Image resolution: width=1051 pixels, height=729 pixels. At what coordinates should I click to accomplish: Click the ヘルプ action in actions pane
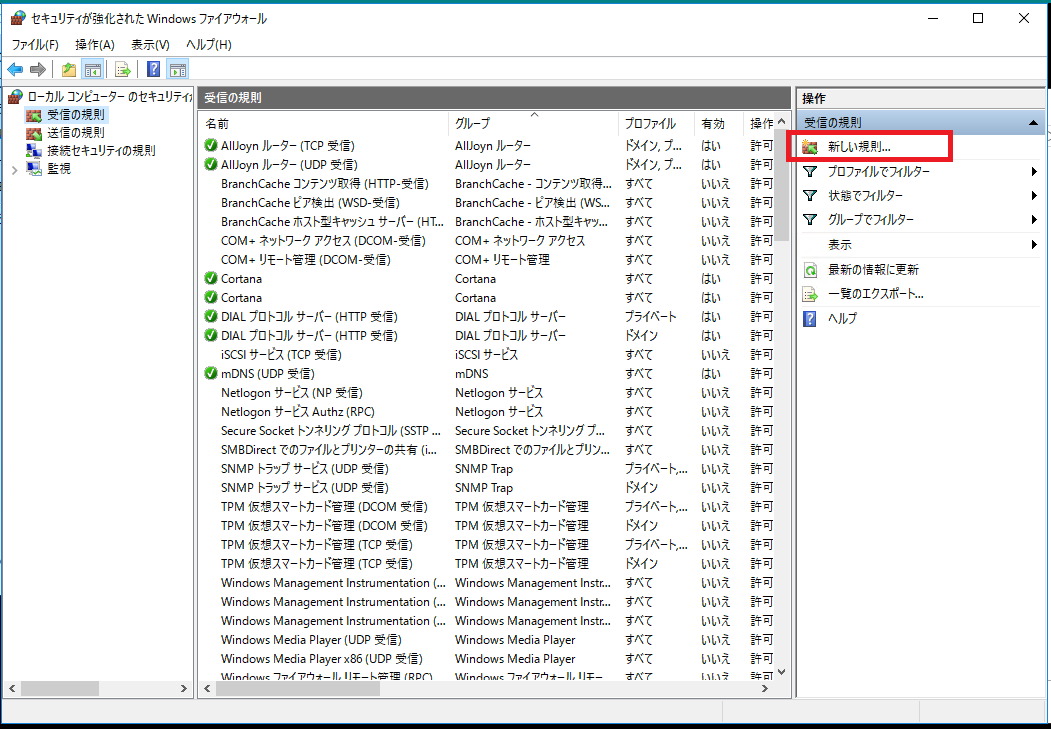pos(843,319)
